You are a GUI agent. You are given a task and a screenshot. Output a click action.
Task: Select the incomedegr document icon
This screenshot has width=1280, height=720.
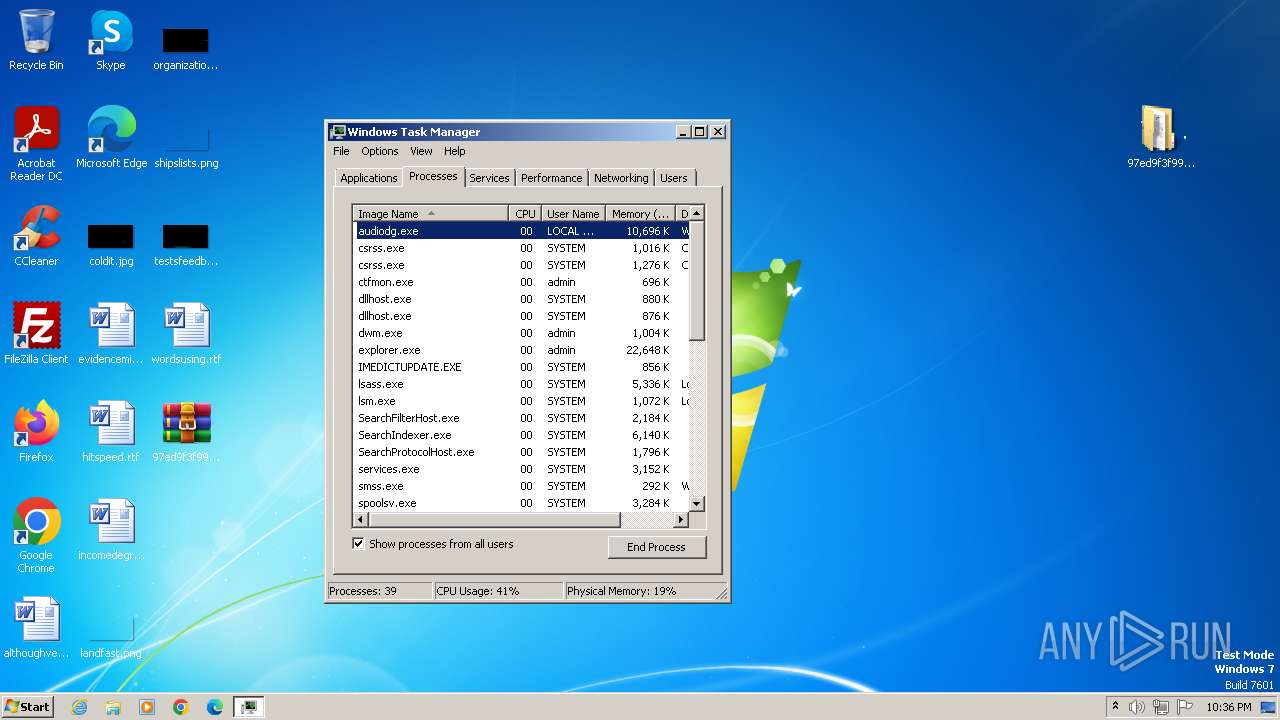point(111,530)
